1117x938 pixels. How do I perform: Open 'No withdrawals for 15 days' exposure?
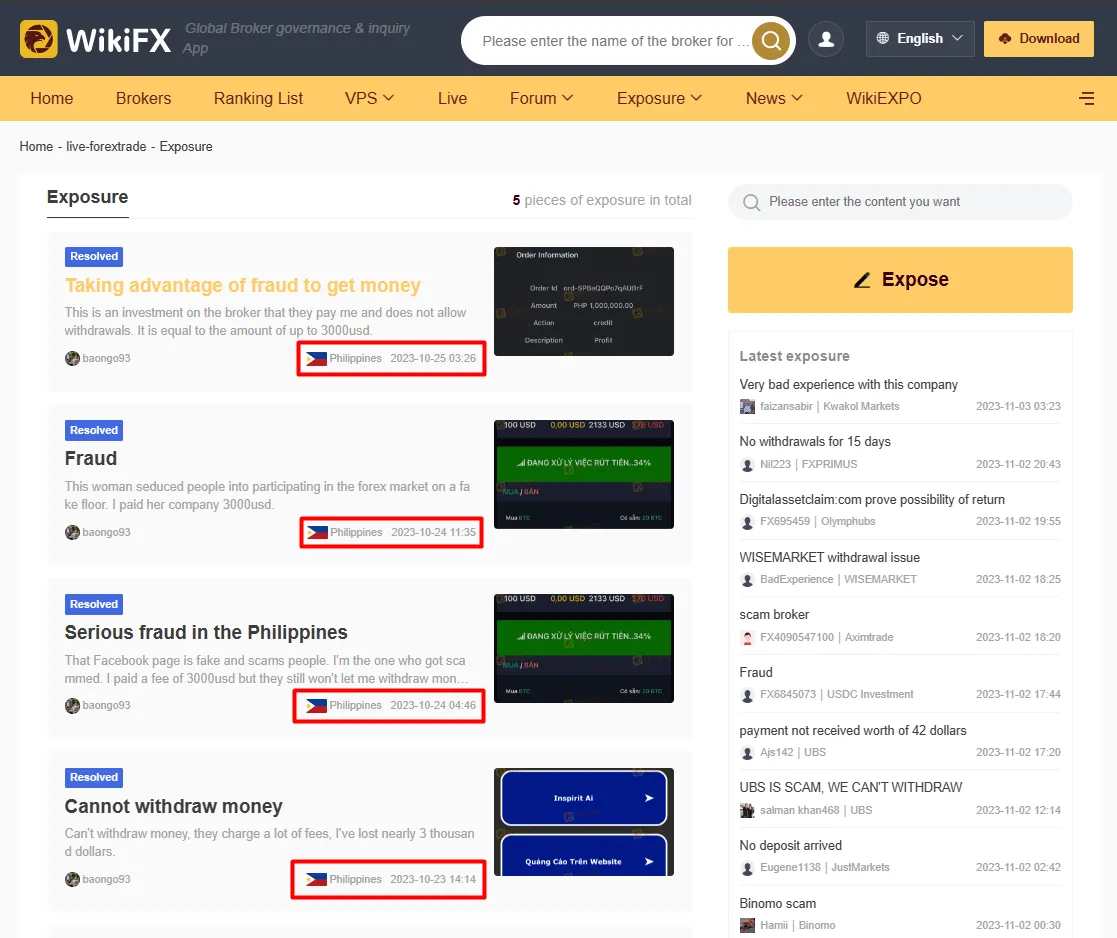pyautogui.click(x=815, y=442)
